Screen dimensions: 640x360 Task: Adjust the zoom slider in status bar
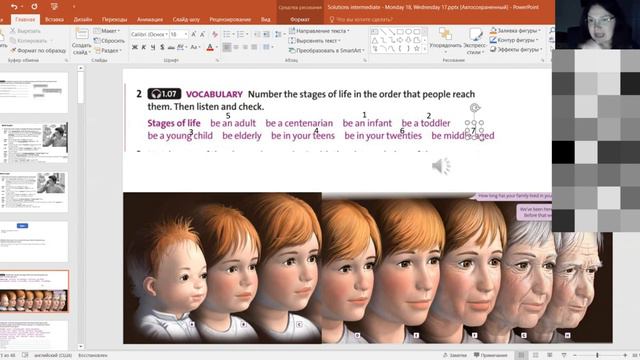(598, 356)
